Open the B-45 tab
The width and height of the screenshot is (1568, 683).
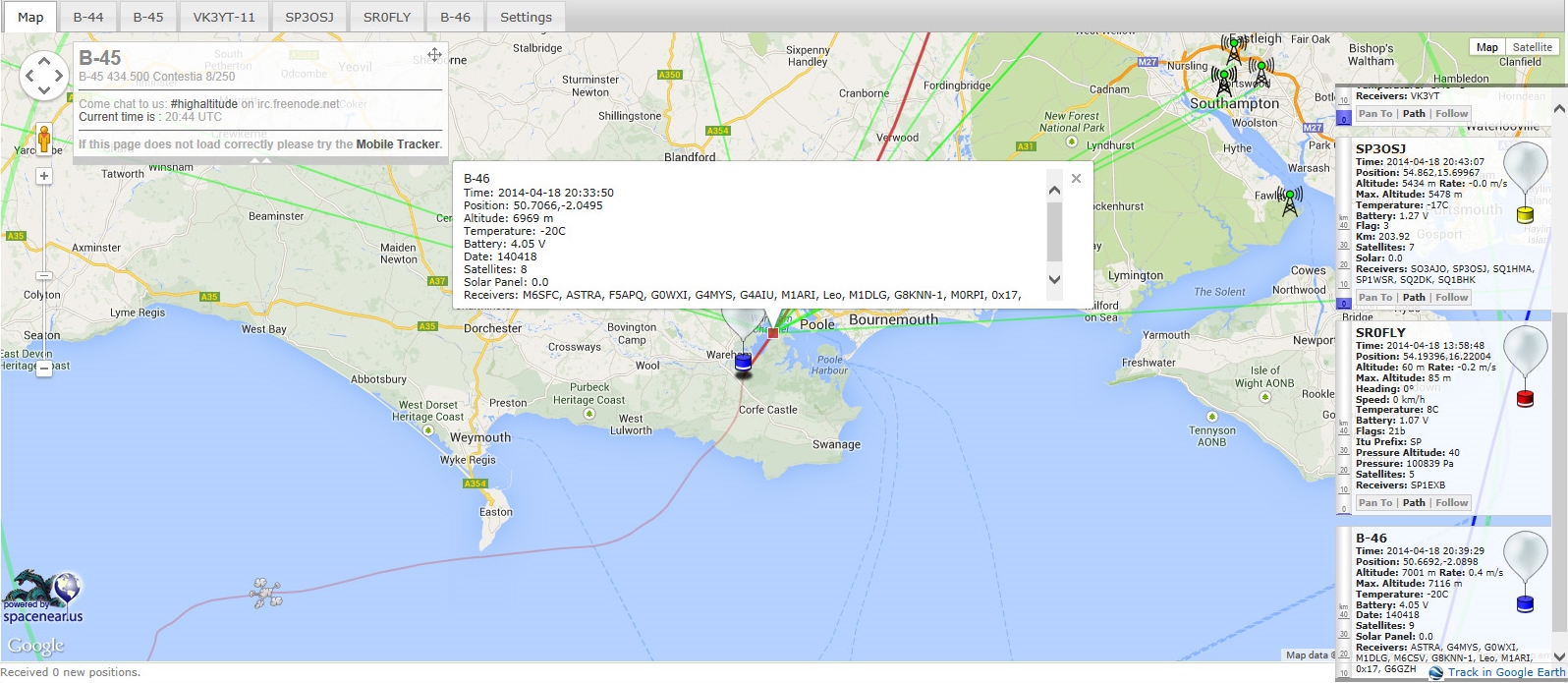point(148,17)
